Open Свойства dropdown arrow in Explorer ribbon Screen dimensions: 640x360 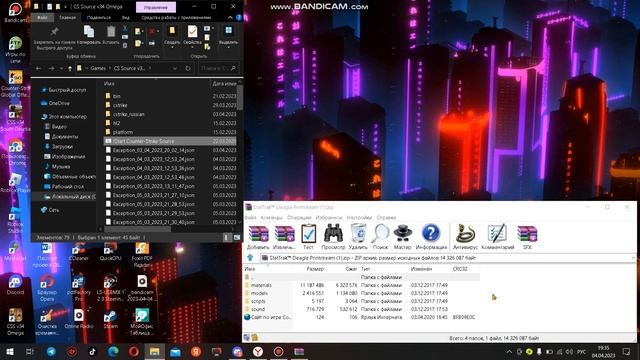192,47
